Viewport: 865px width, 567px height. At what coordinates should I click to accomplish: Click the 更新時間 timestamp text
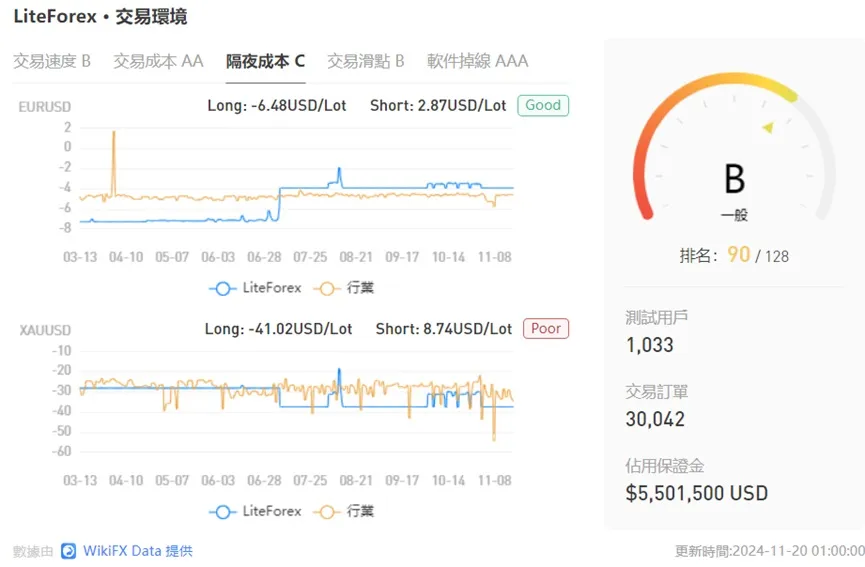[x=770, y=550]
